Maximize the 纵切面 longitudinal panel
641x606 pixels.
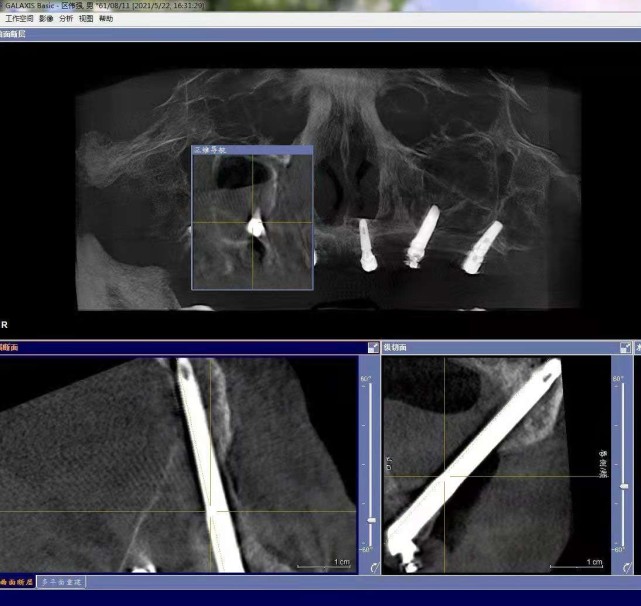tap(625, 348)
